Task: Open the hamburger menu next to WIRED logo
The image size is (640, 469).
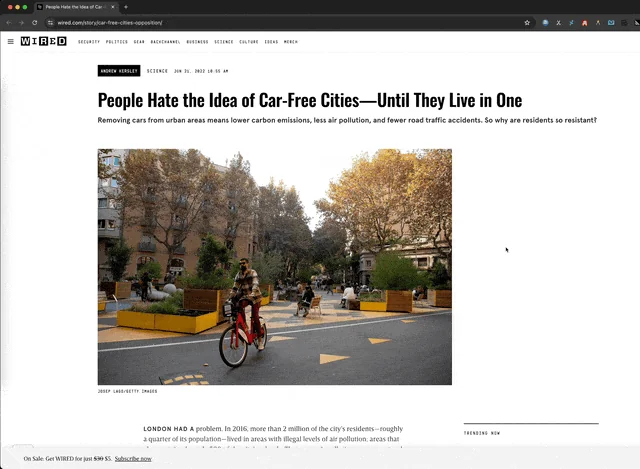Action: point(11,41)
